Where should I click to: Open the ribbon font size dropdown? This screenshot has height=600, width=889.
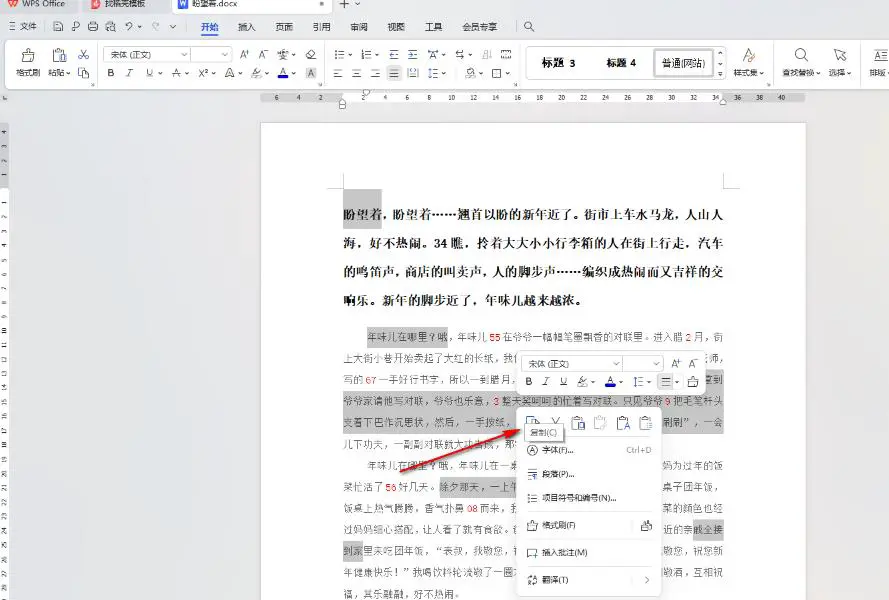225,54
